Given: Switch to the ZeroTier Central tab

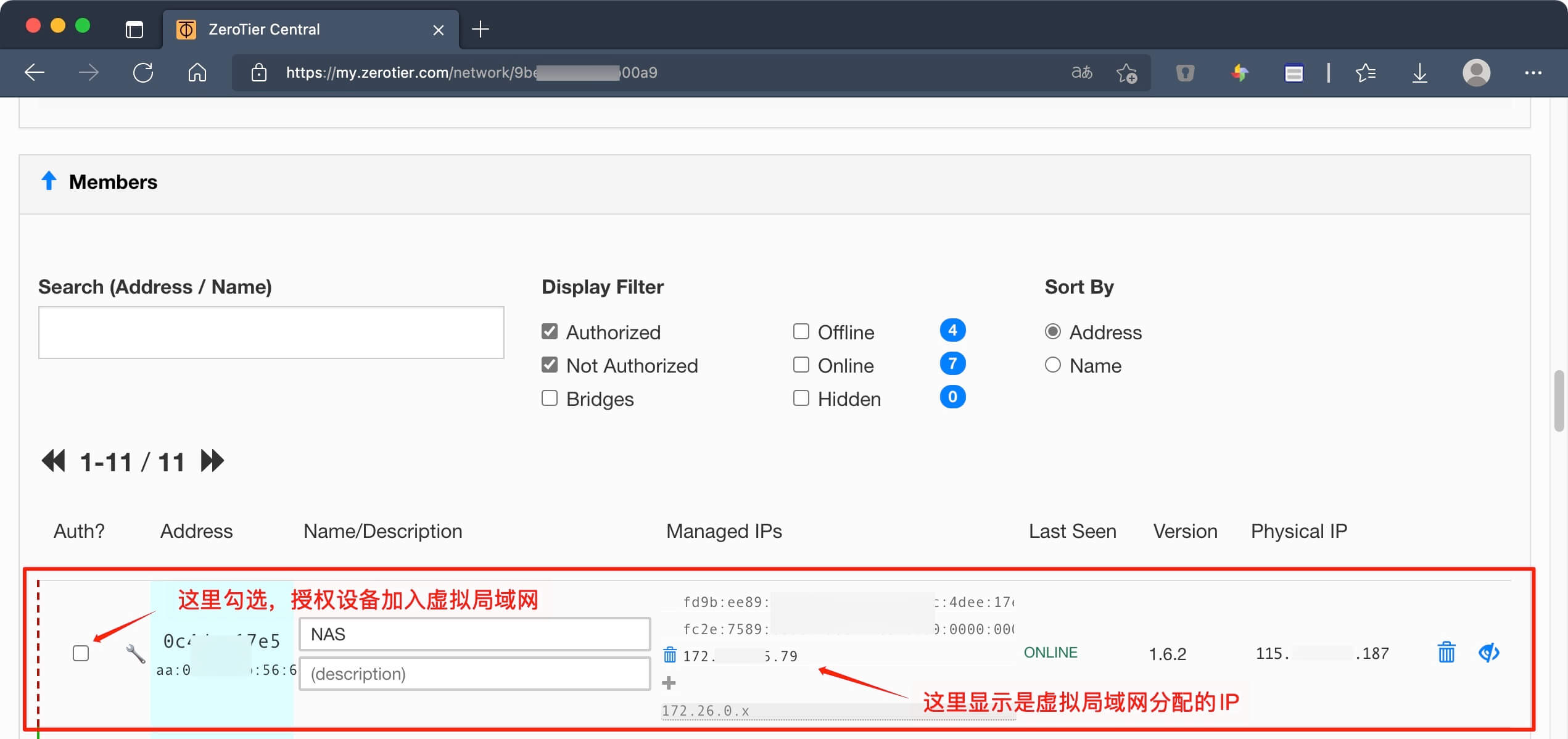Looking at the screenshot, I should coord(311,29).
